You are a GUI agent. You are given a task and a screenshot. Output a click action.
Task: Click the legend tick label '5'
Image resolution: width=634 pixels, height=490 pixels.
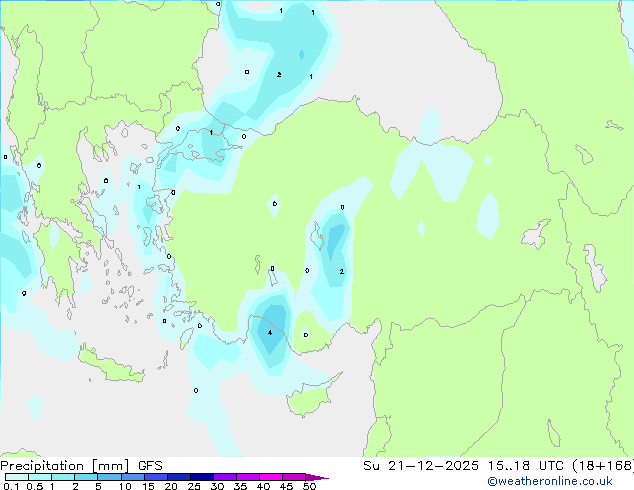coord(98,486)
